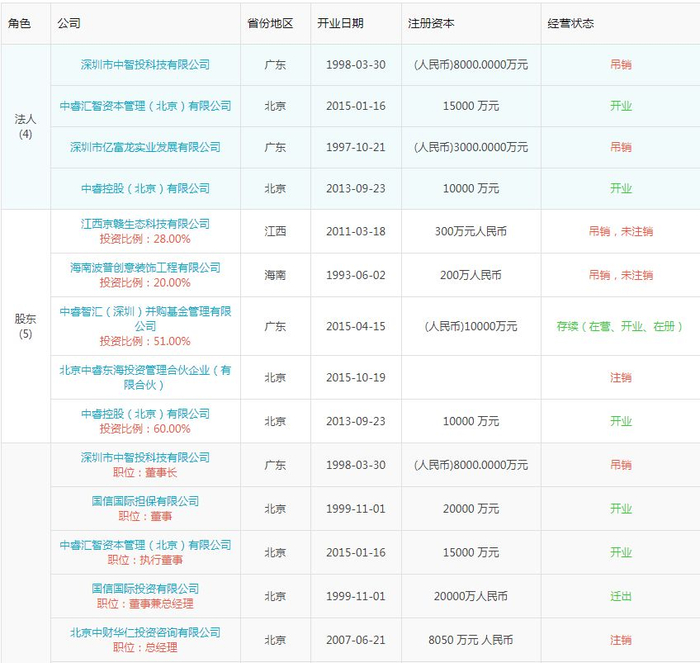Click 吊销 status in 深圳市亿富龙 row
Image resolution: width=700 pixels, height=663 pixels.
coord(621,147)
